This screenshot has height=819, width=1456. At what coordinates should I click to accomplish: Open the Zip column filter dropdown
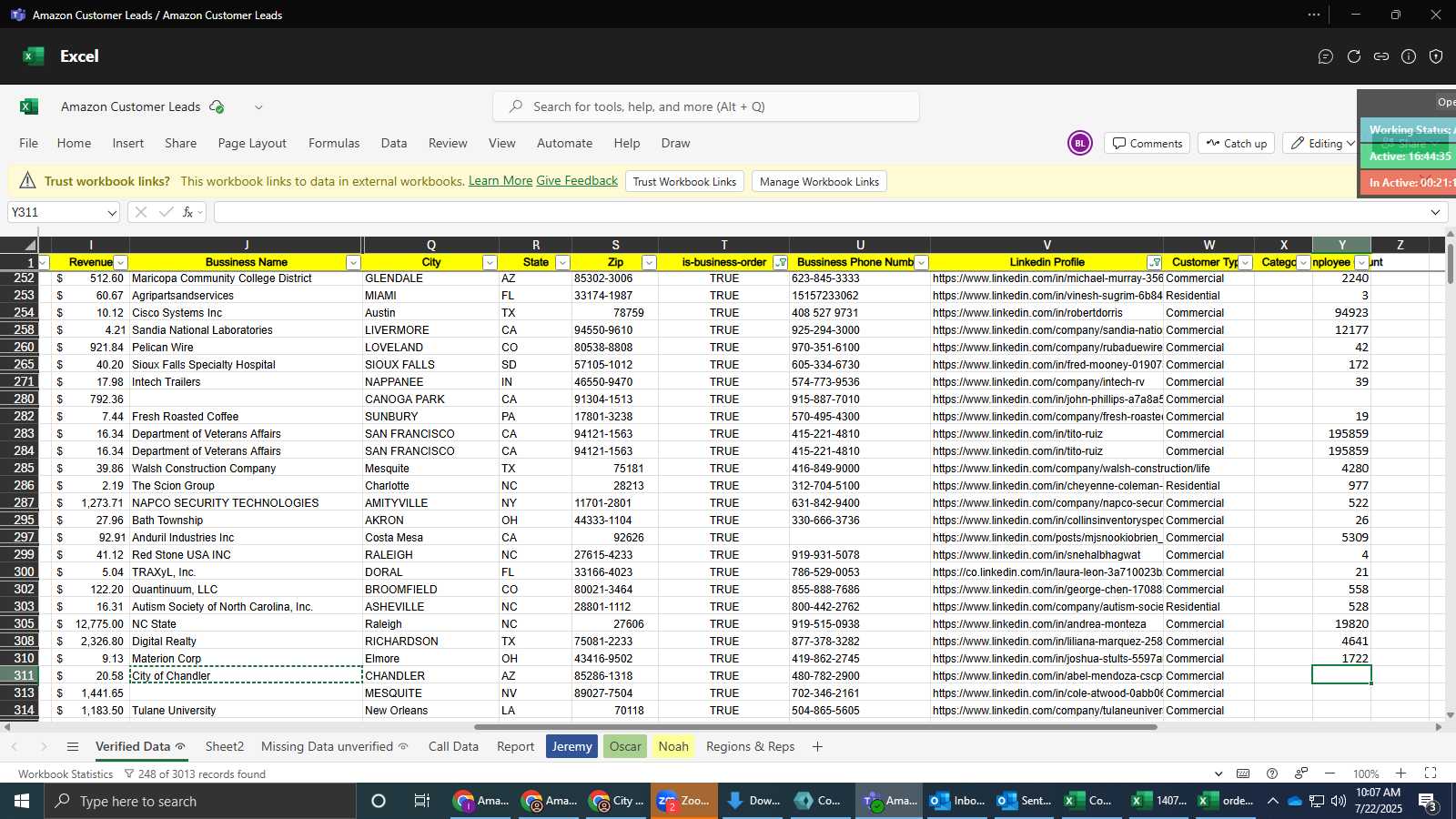[x=649, y=262]
